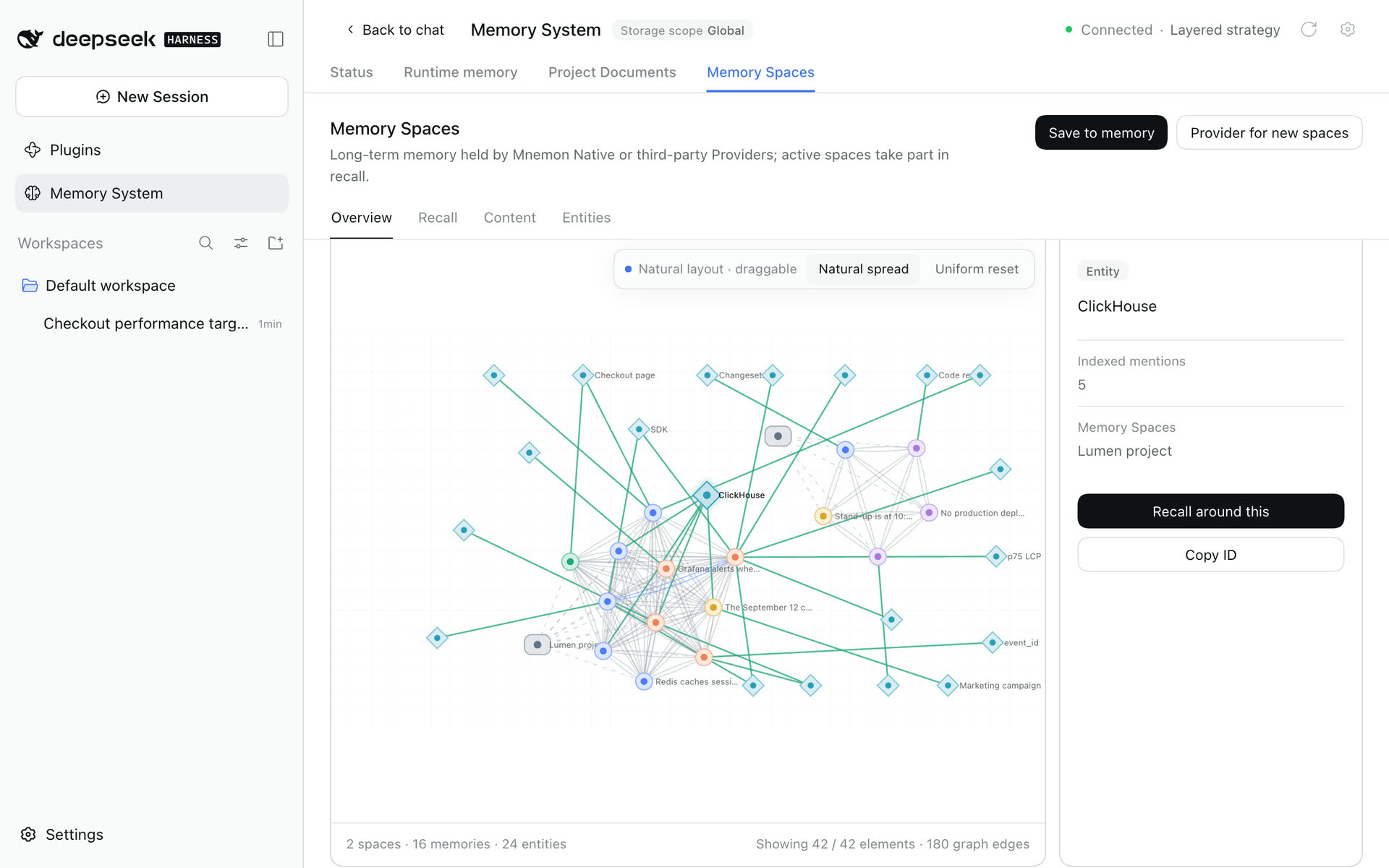Select the Stand-up memory node
The image size is (1389, 868).
[823, 516]
